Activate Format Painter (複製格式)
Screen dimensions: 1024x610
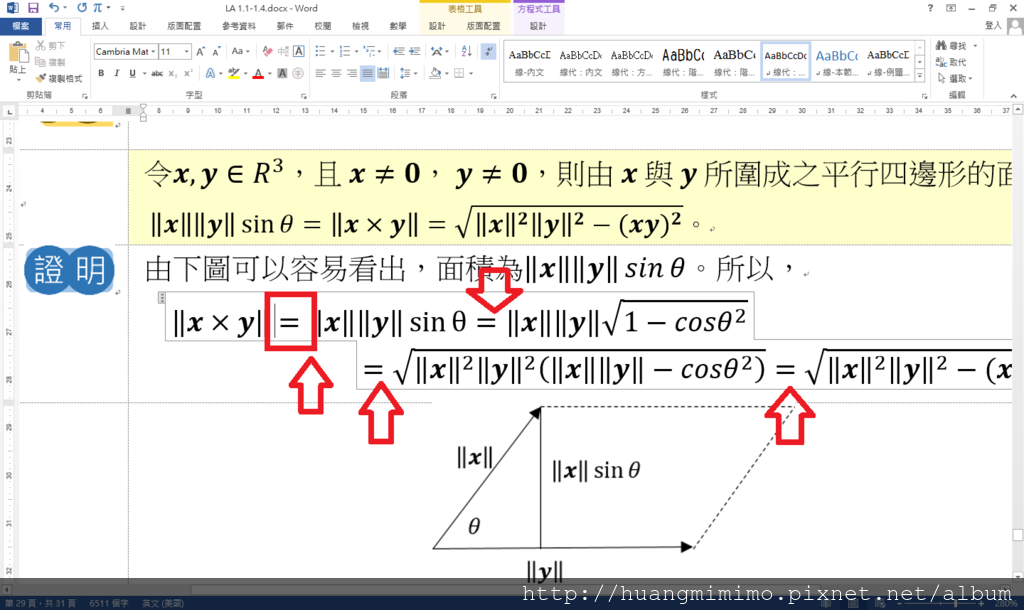(x=59, y=78)
